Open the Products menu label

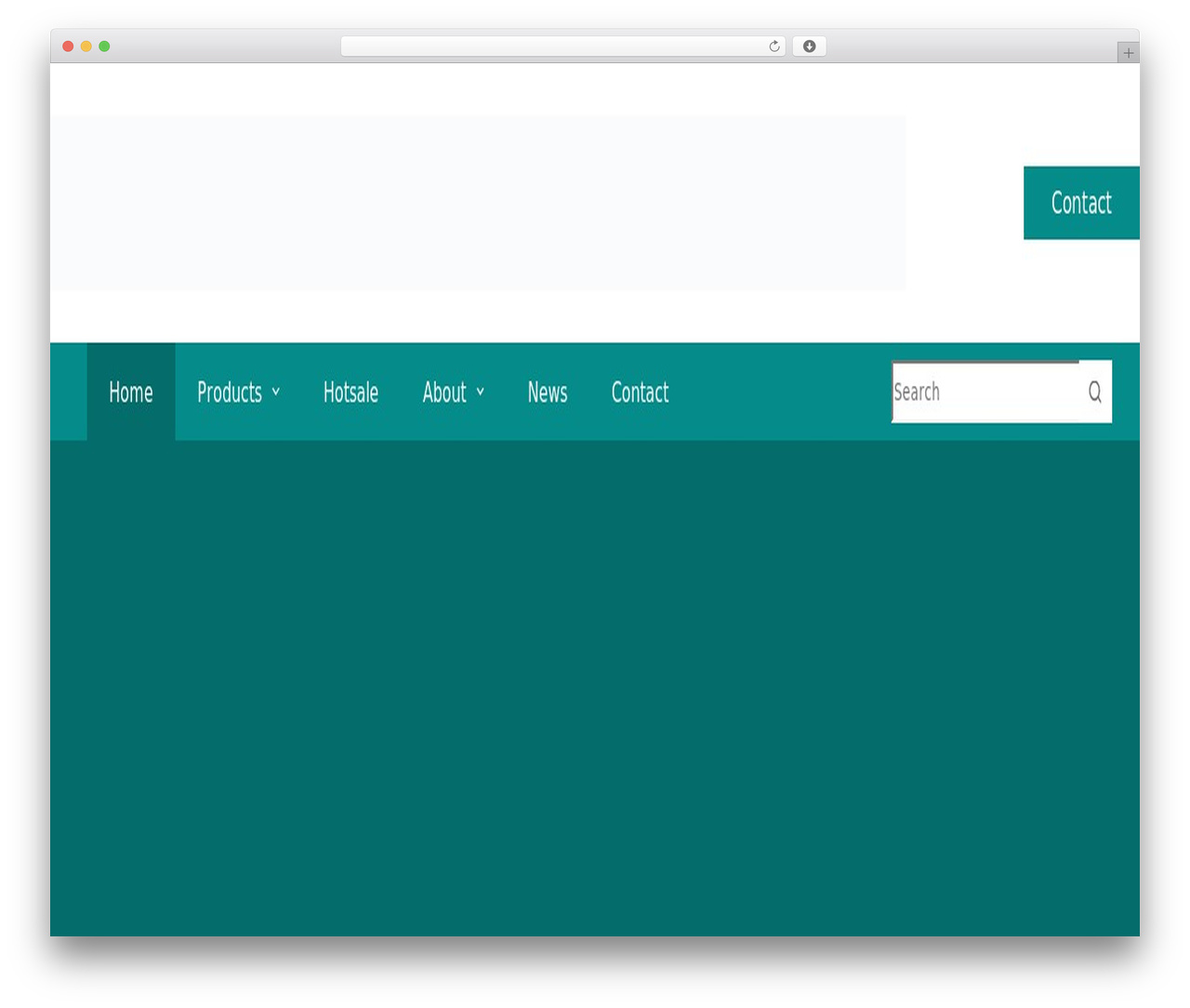click(230, 392)
